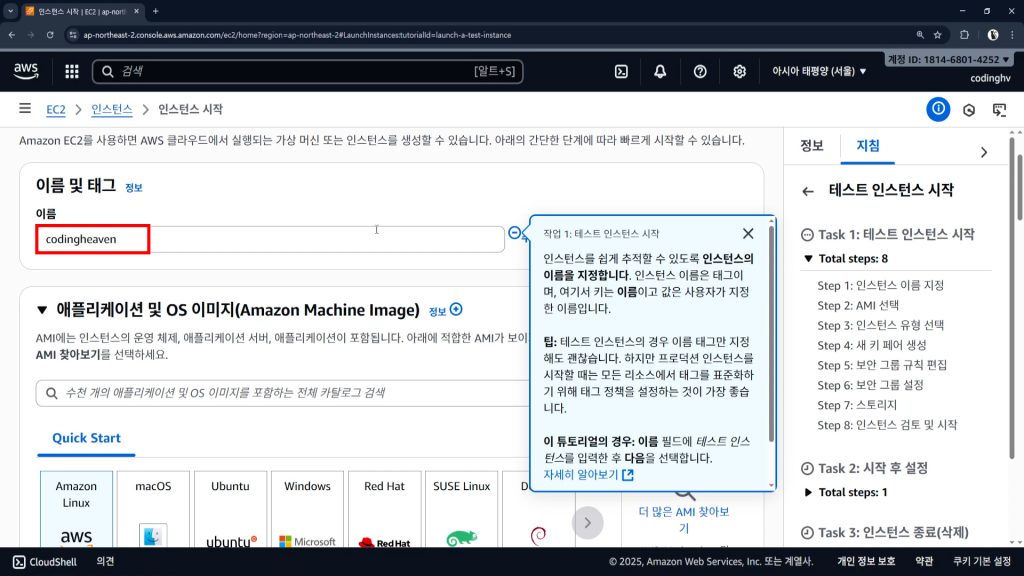This screenshot has height=576, width=1024.
Task: Click Step 8: 인스턴스 검토 및 시작
Action: coord(887,425)
